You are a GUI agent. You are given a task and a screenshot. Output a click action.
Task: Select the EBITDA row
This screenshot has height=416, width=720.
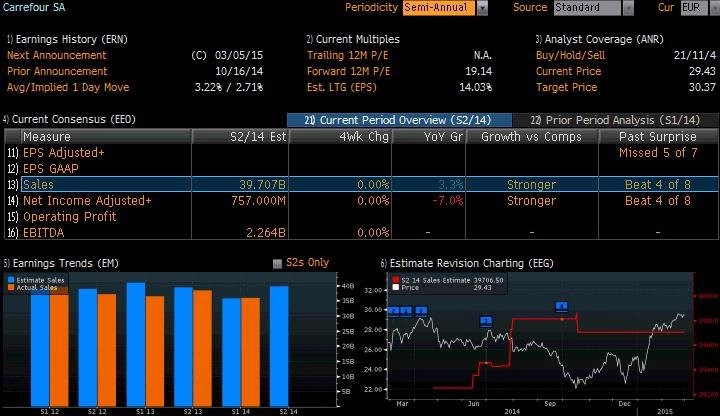pos(361,232)
